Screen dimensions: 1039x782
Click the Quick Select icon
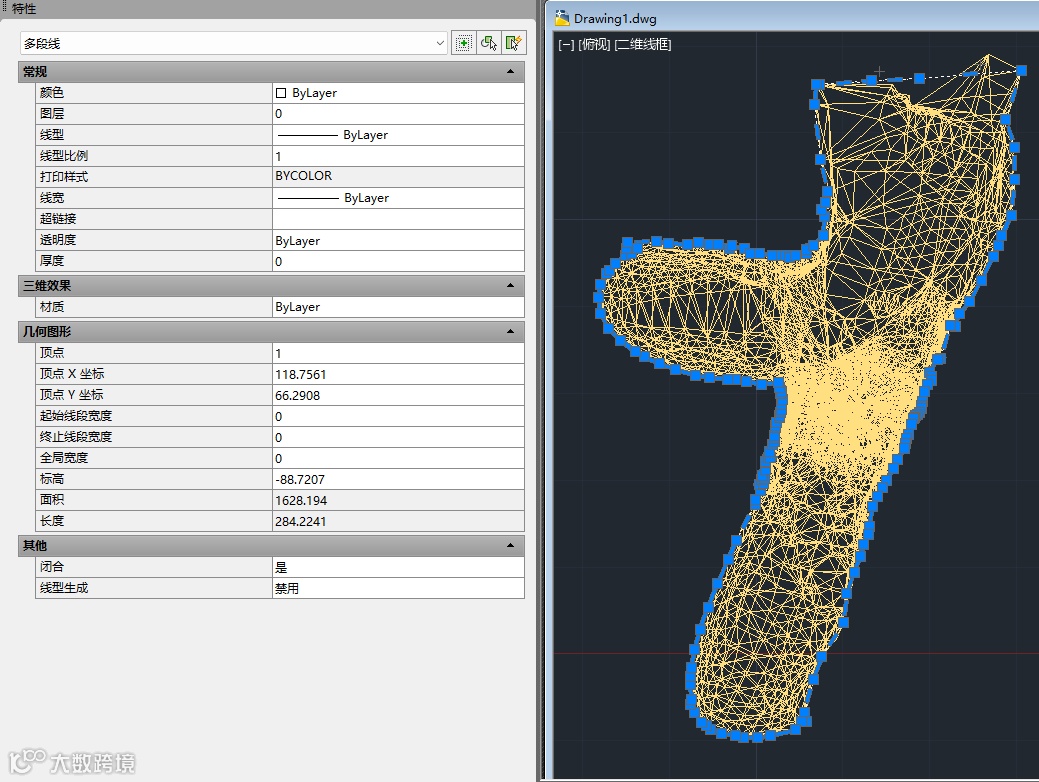tap(514, 43)
